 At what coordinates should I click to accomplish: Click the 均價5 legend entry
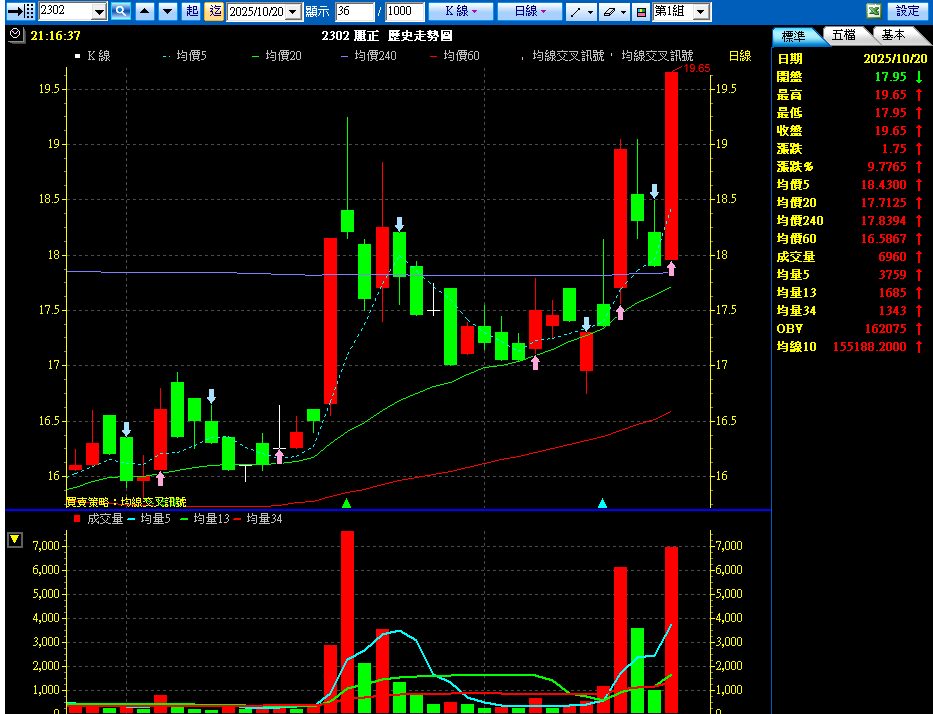[185, 56]
